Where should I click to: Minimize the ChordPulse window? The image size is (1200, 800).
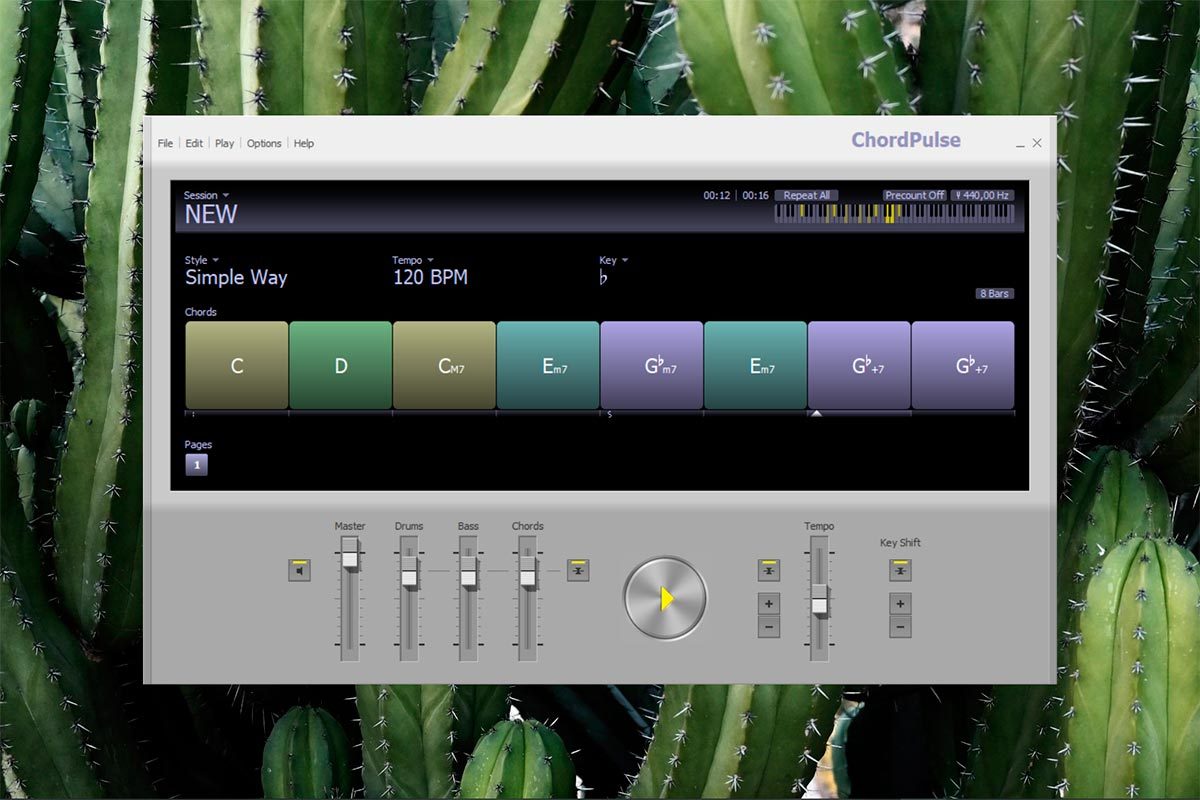(1020, 145)
